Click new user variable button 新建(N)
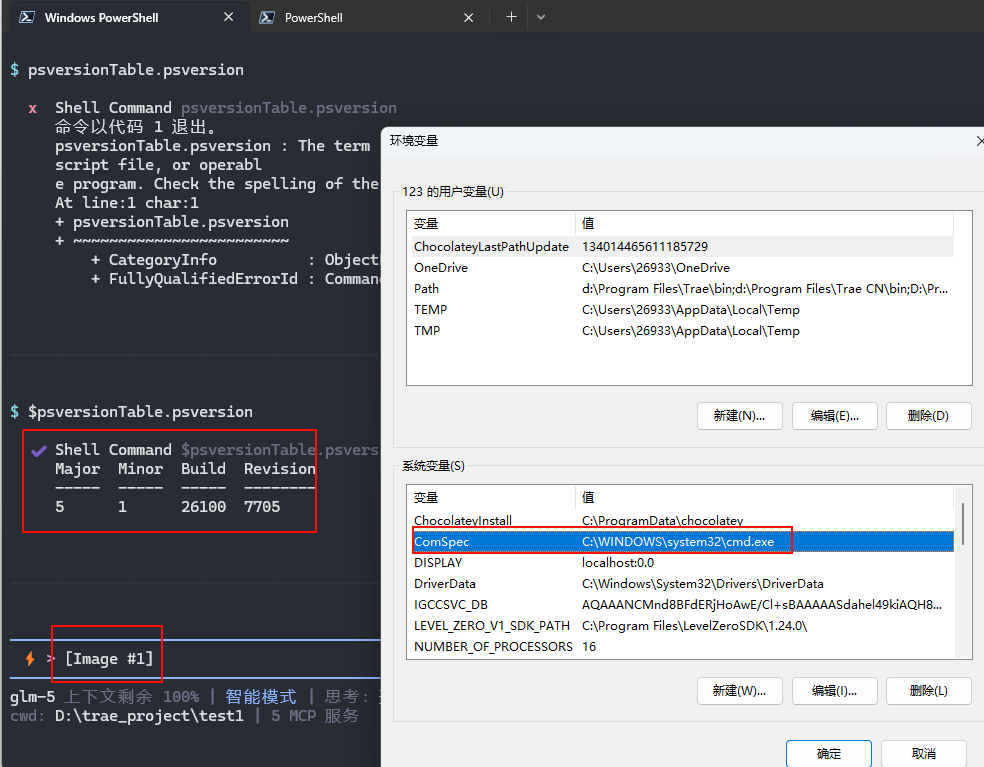 pos(739,416)
